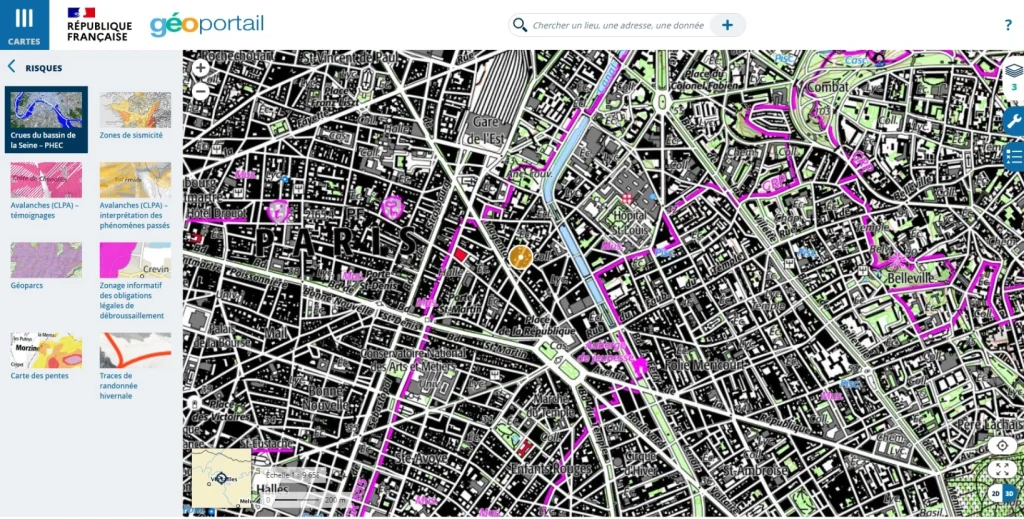Open help via the question mark
The height and width of the screenshot is (519, 1024).
(x=1008, y=25)
